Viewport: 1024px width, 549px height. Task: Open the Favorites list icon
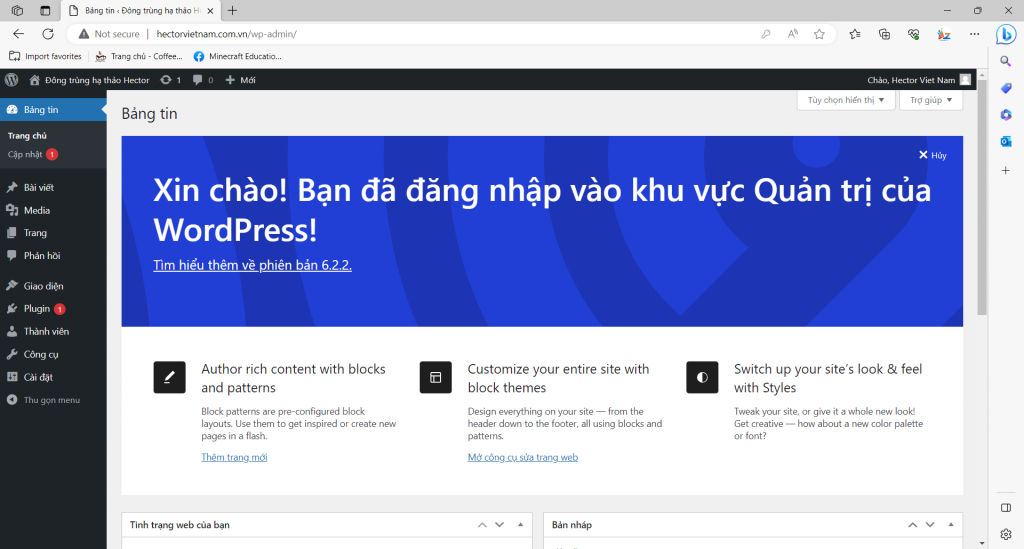[x=854, y=34]
